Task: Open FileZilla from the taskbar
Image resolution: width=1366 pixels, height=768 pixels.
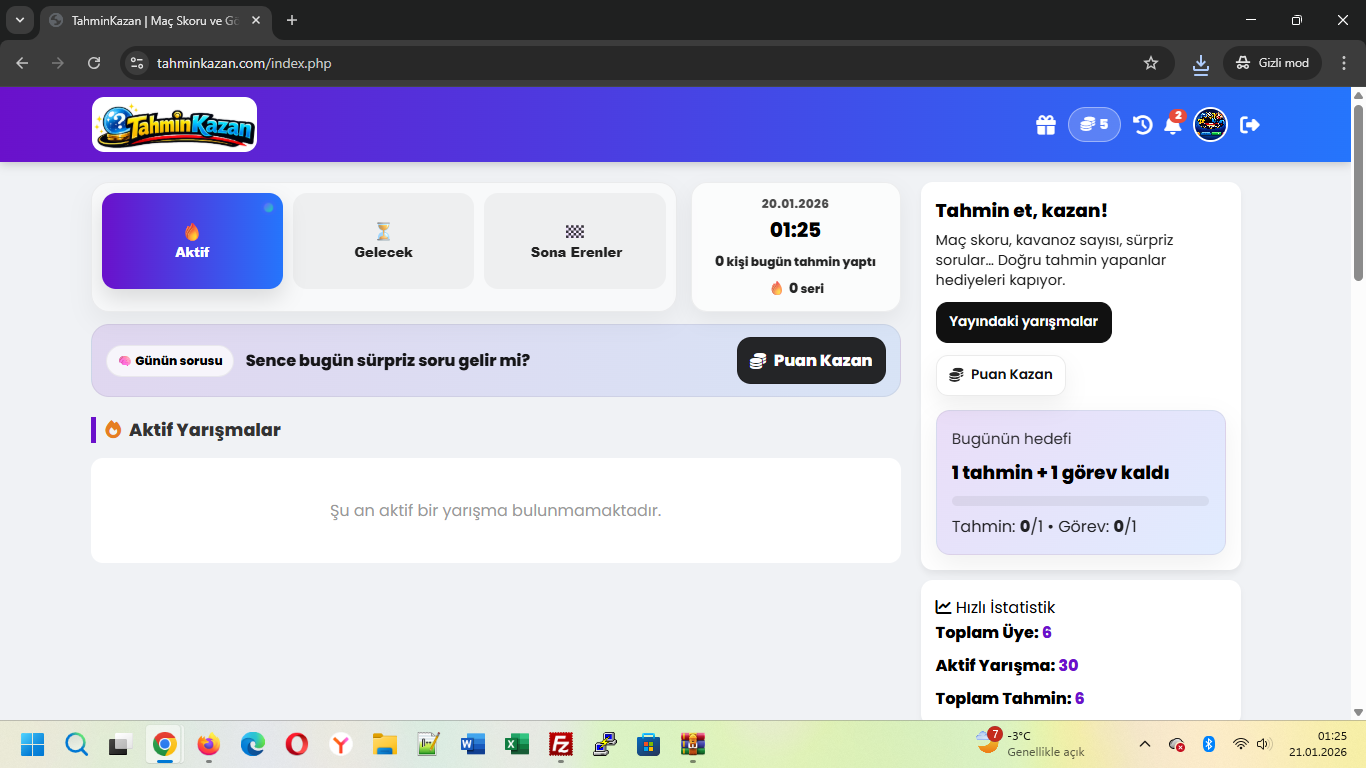Action: (561, 744)
